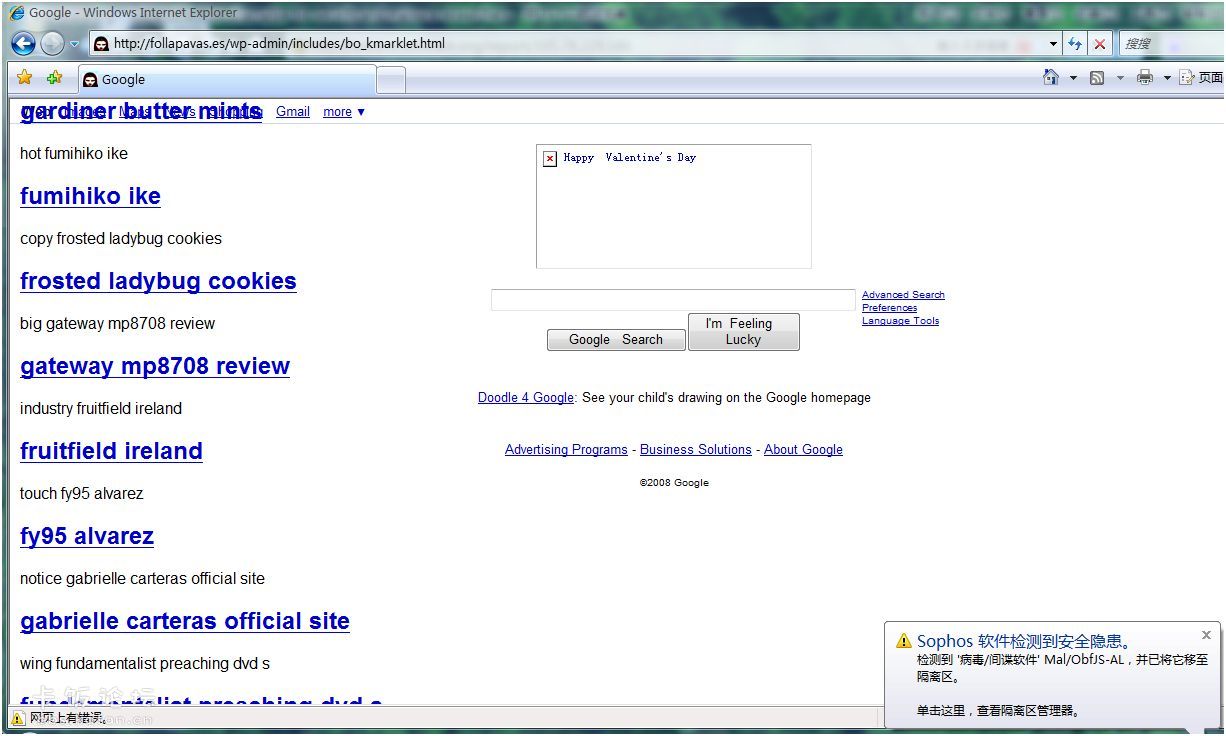The height and width of the screenshot is (736, 1226).
Task: Click the red Stop loading icon
Action: [1100, 44]
